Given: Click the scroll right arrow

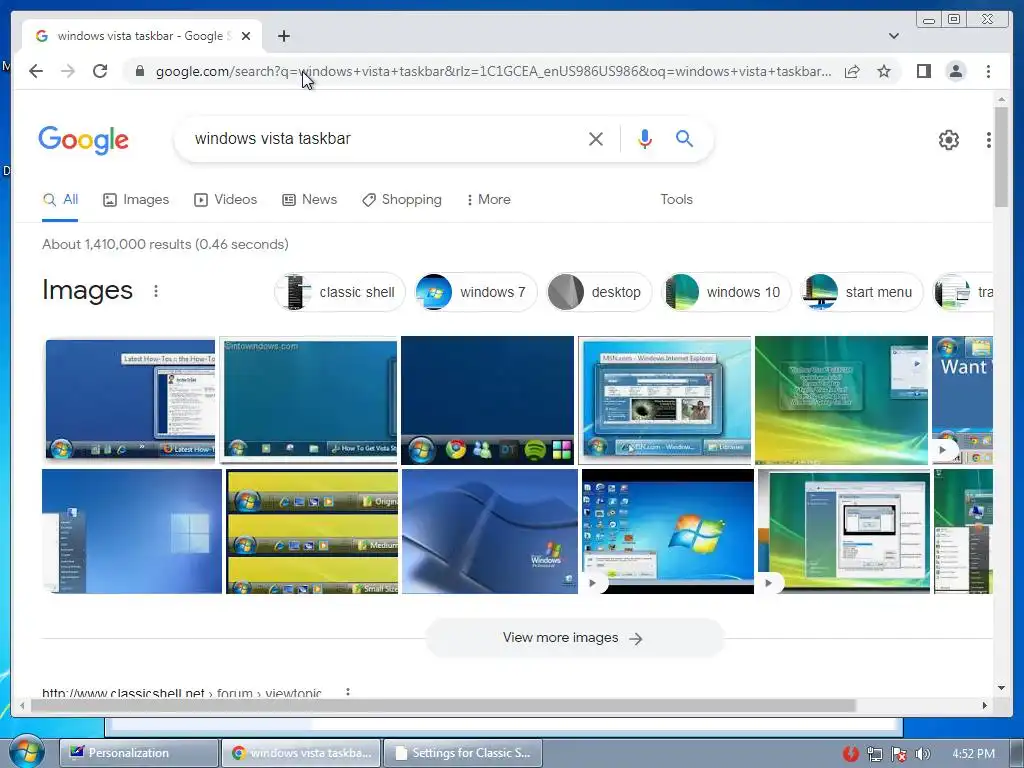Looking at the screenshot, I should tap(984, 705).
